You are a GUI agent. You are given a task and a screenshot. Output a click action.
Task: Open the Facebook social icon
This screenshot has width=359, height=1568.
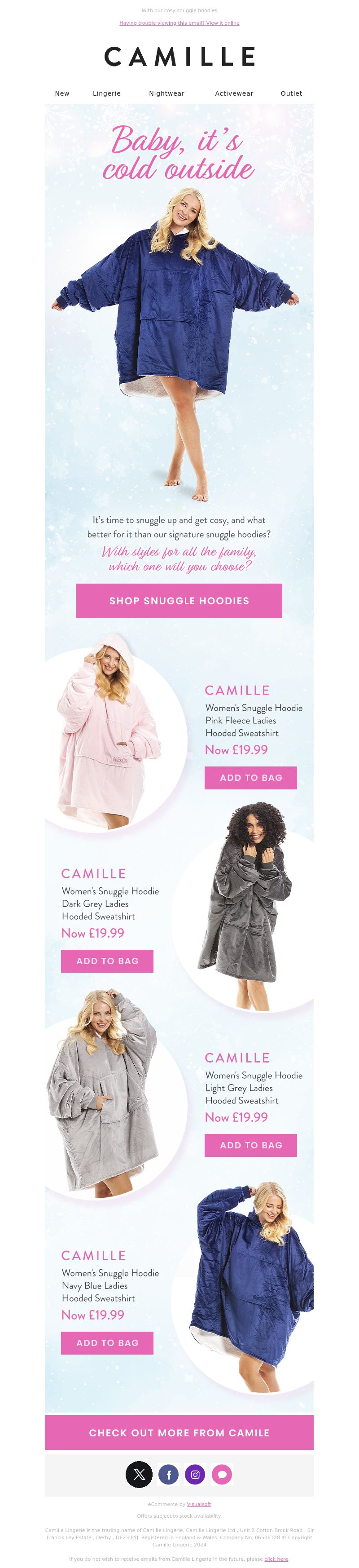point(169,1474)
